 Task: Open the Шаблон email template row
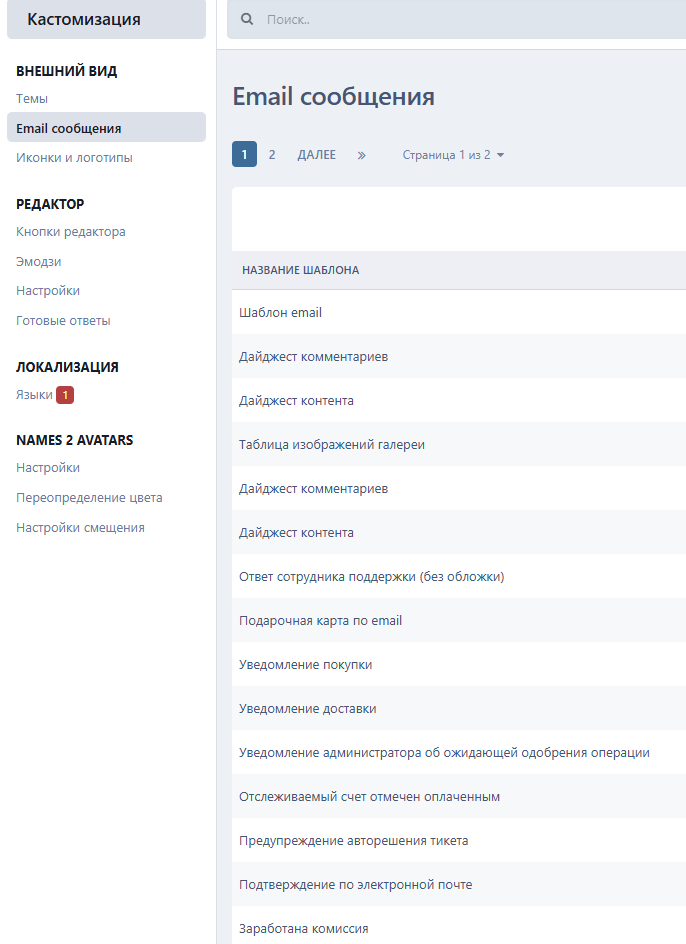click(x=281, y=313)
